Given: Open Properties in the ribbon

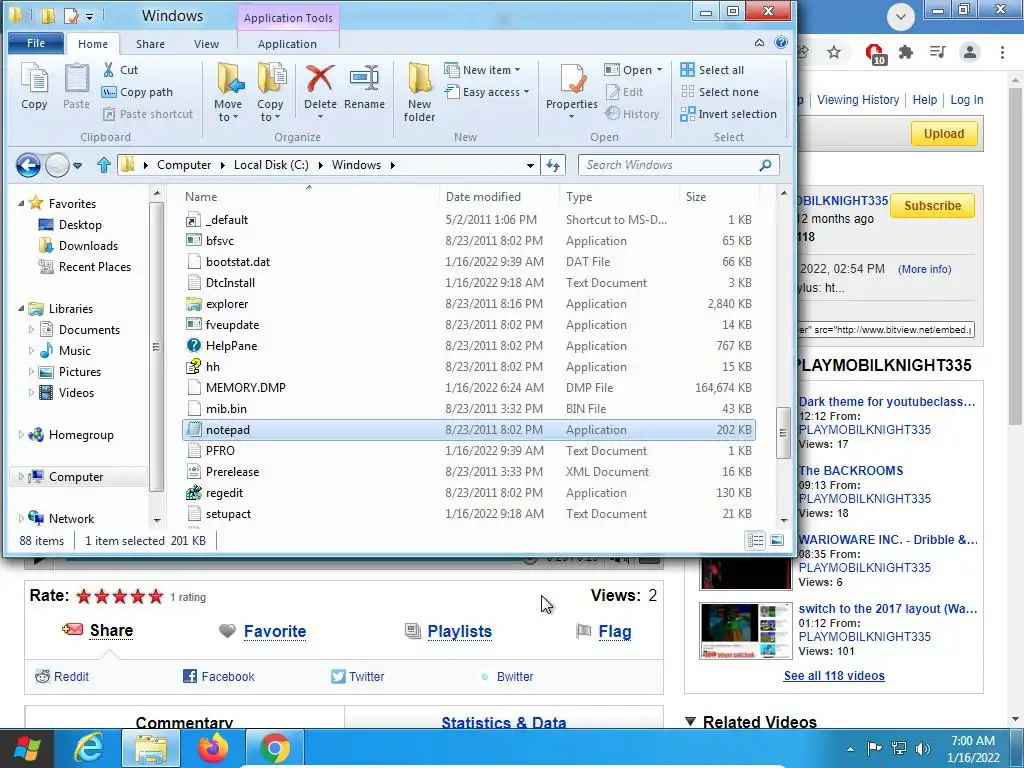Looking at the screenshot, I should pyautogui.click(x=571, y=91).
